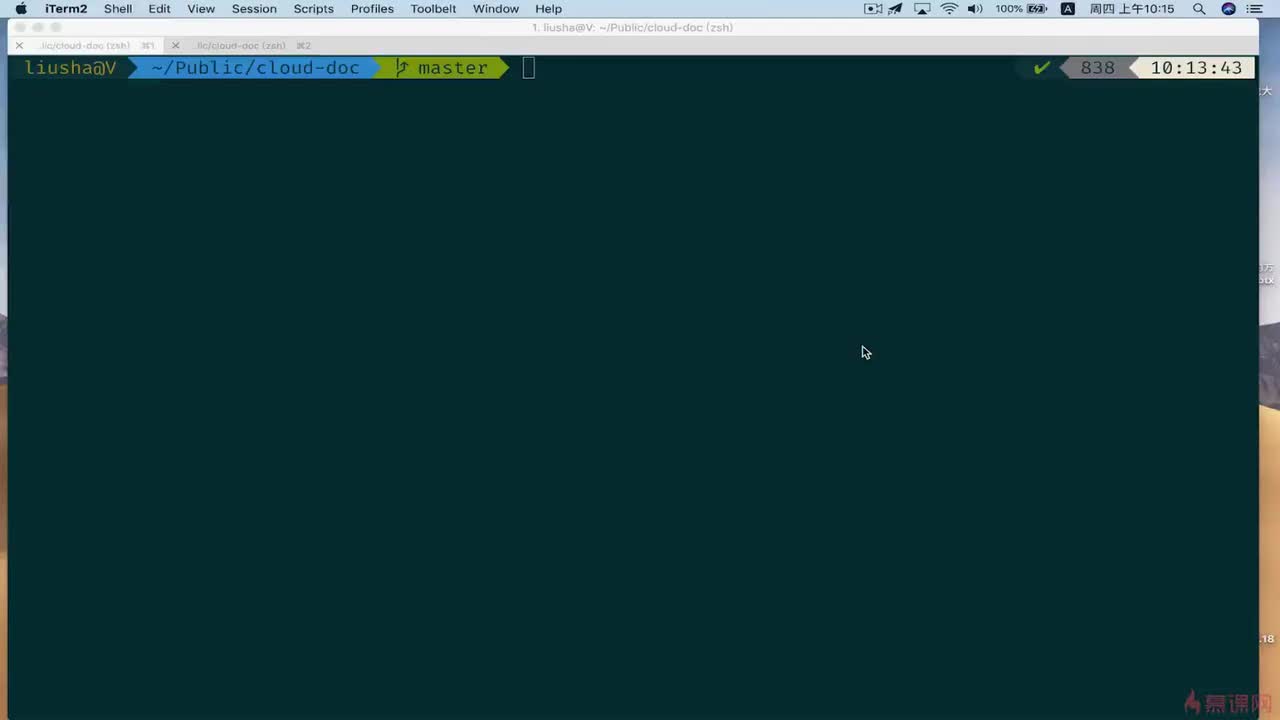The height and width of the screenshot is (720, 1280).
Task: Open the Help menu
Action: point(548,9)
